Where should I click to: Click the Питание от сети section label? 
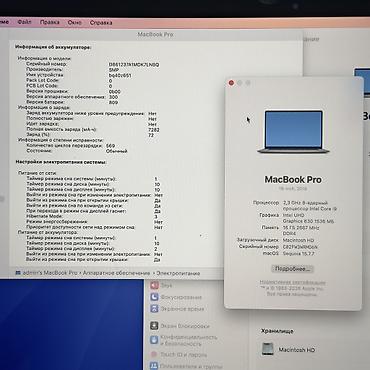[37, 173]
